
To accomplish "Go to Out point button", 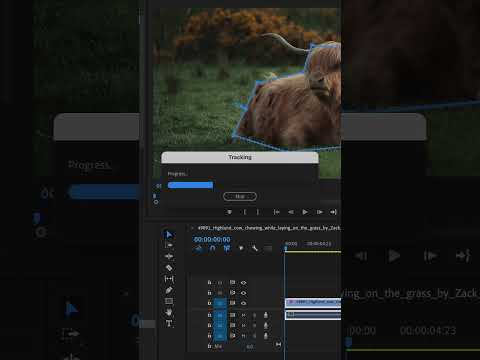I will point(334,212).
